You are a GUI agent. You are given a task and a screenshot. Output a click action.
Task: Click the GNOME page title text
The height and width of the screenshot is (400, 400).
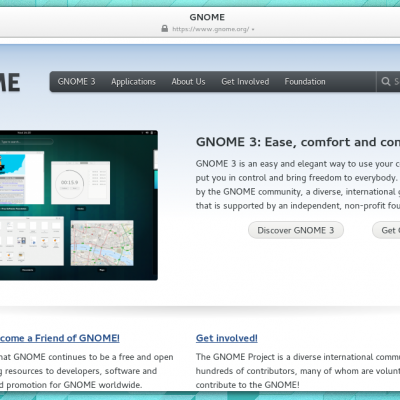point(207,17)
